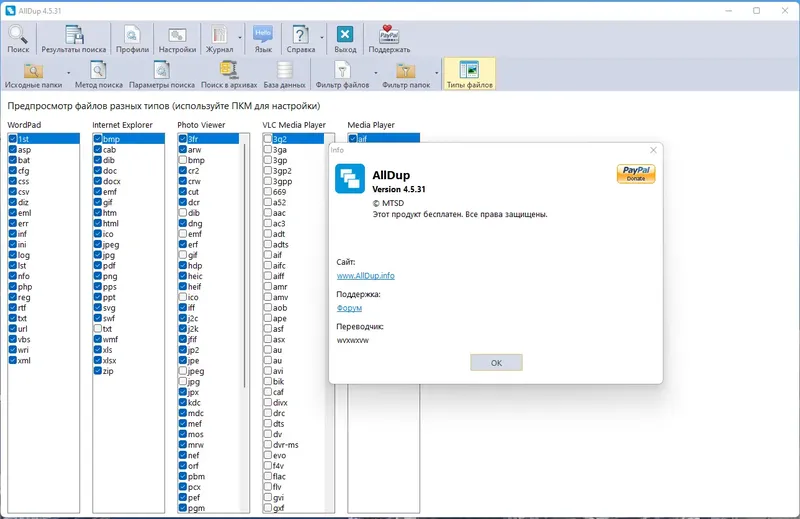
Task: Uncheck xml in WordPad list
Action: (13, 360)
